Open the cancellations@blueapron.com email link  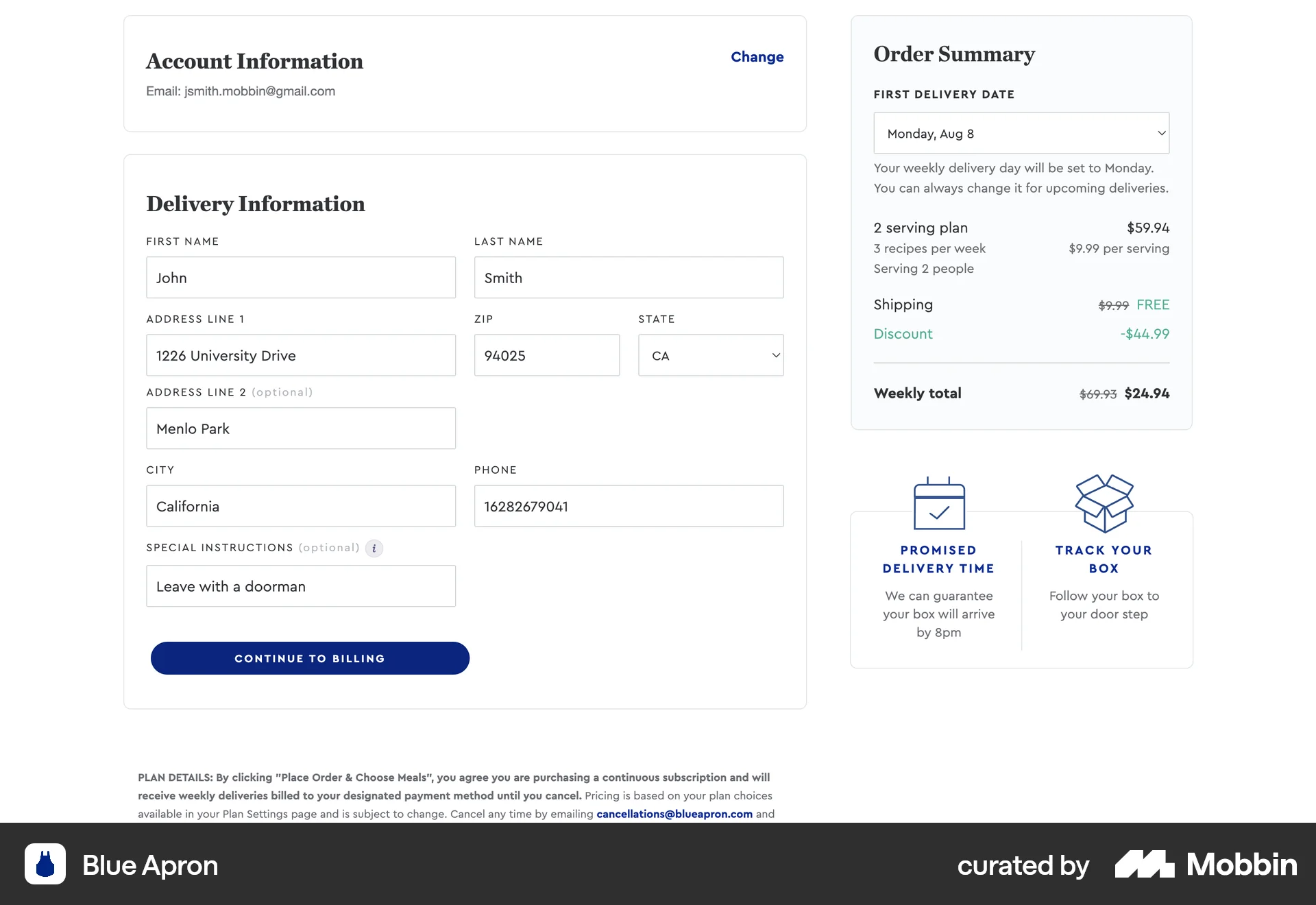click(674, 814)
